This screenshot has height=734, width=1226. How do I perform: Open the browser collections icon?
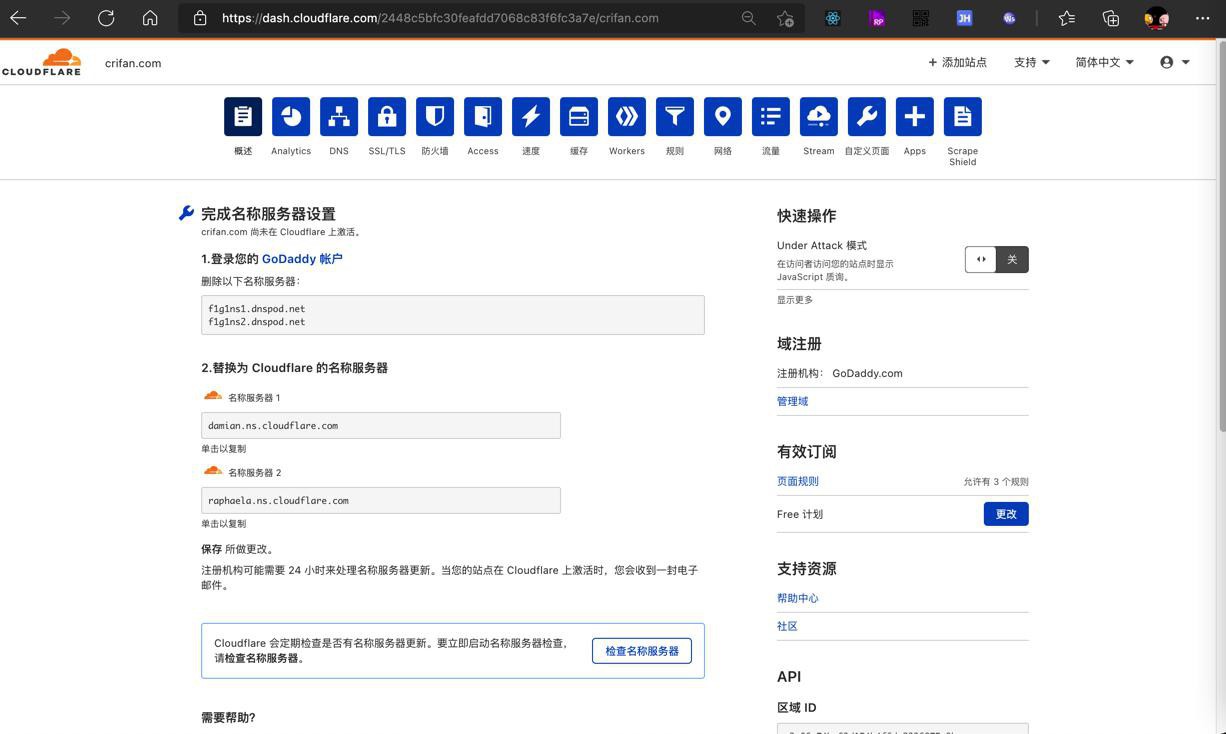point(1111,18)
